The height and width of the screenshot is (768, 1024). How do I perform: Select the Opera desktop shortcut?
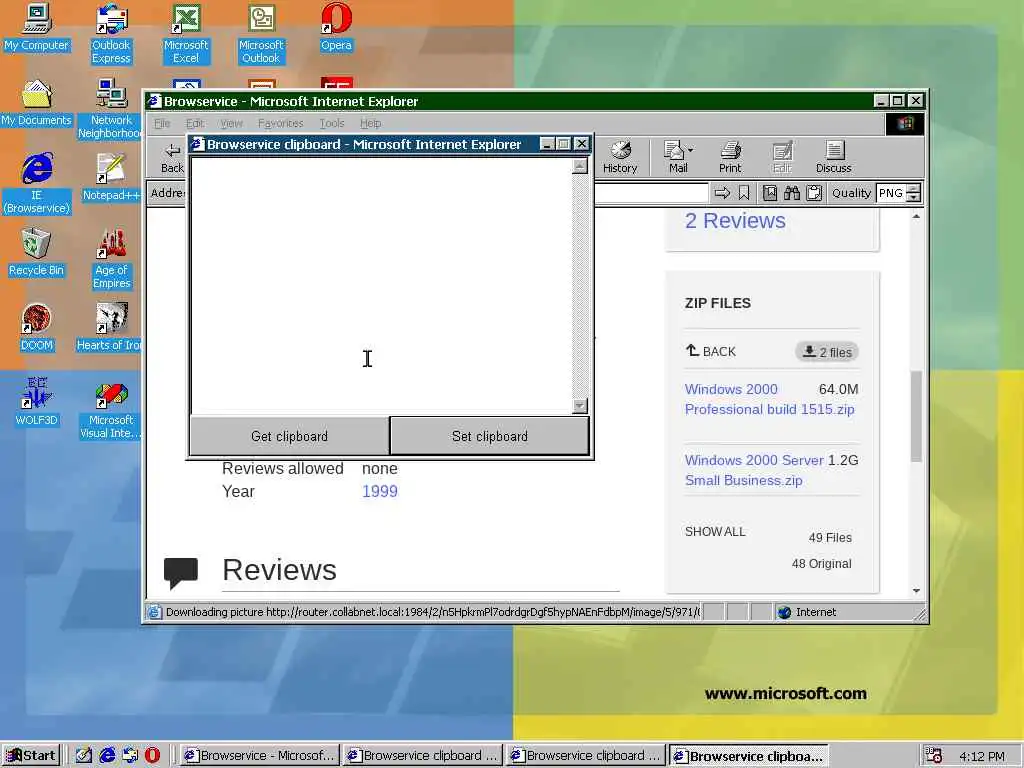click(x=336, y=27)
